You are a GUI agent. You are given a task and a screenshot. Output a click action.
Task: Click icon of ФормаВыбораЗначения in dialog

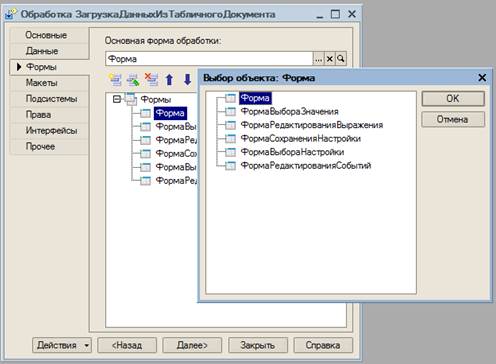(230, 111)
